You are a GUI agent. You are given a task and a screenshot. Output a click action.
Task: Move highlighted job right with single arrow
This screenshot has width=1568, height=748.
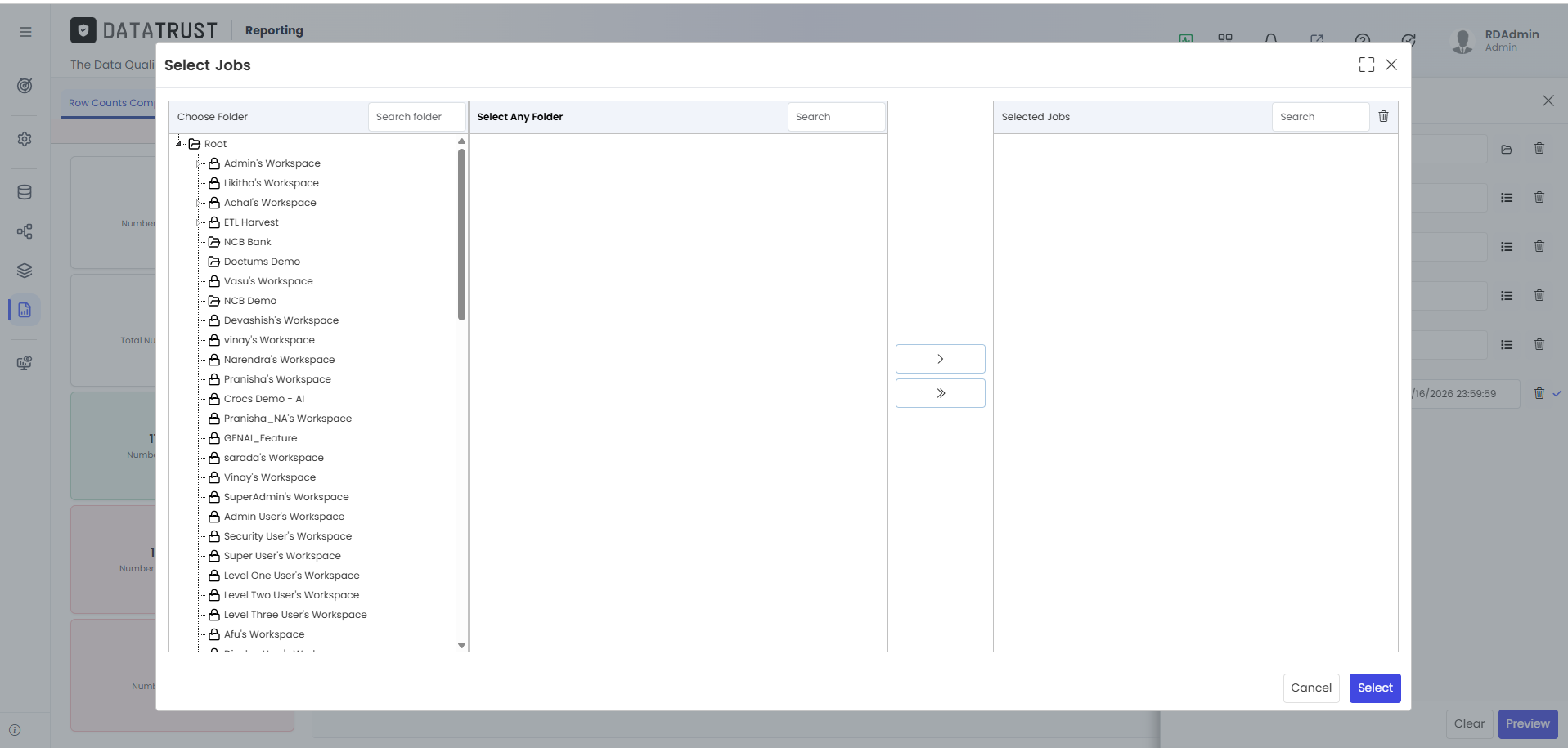pos(940,359)
